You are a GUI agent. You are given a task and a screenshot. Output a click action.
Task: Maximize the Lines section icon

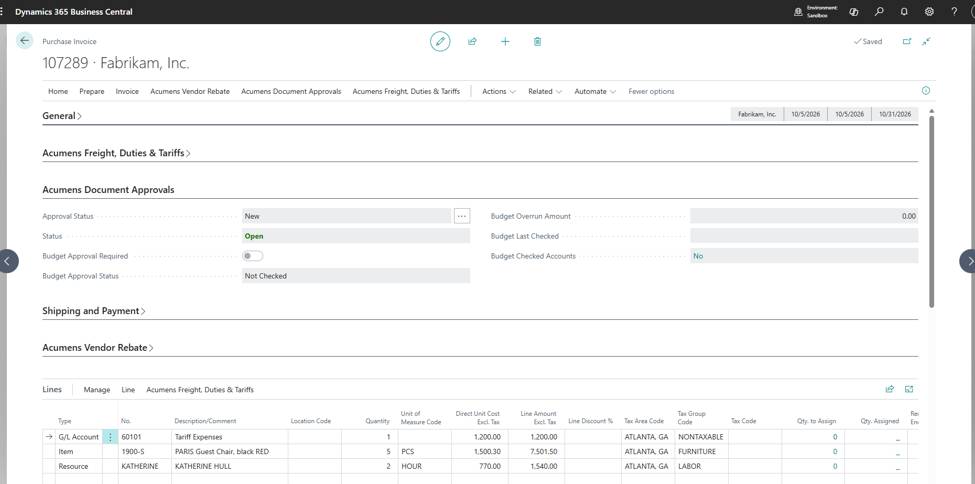pyautogui.click(x=909, y=389)
